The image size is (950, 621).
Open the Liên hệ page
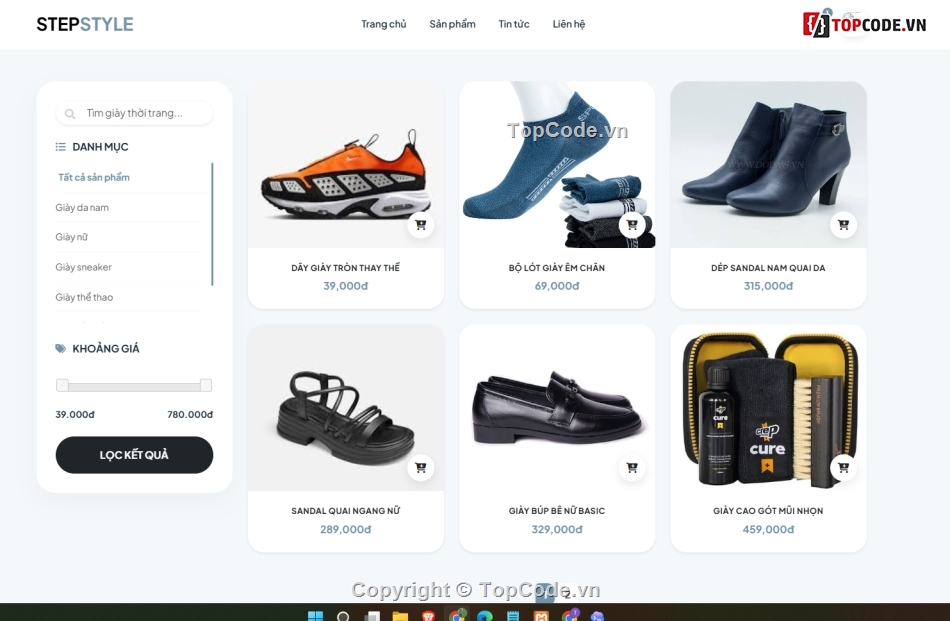coord(568,24)
